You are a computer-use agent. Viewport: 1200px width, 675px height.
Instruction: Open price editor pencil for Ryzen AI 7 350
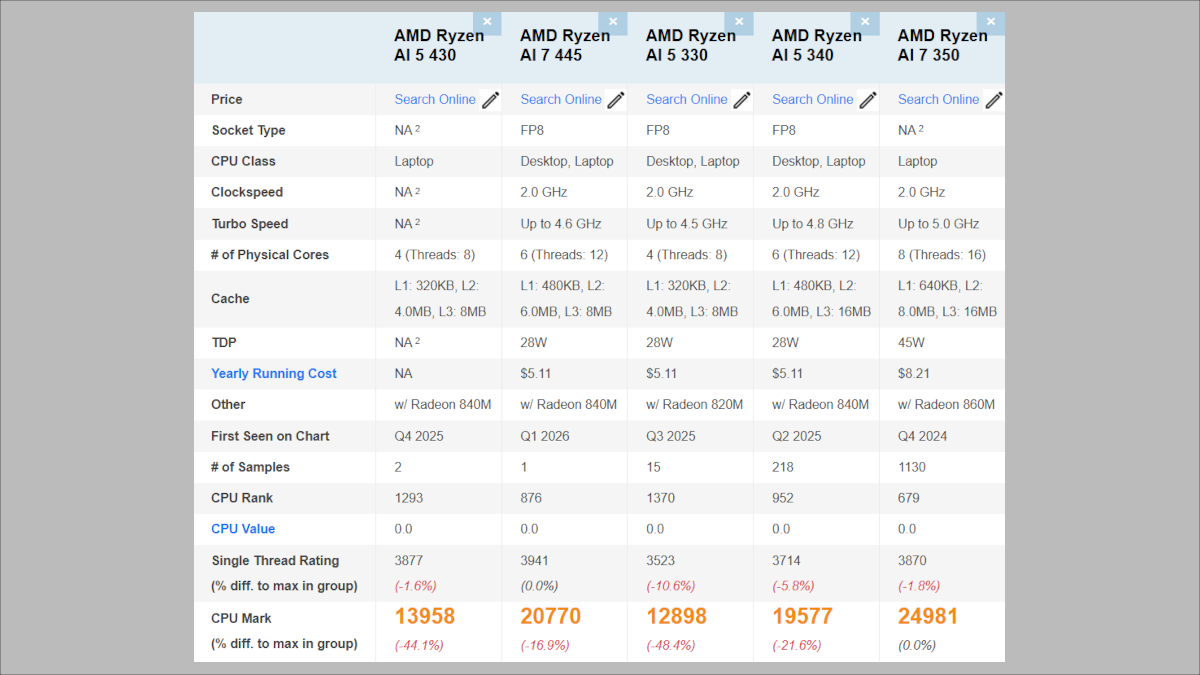[993, 100]
